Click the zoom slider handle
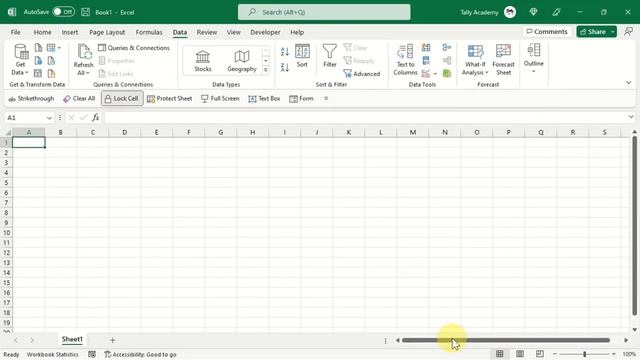 [584, 354]
